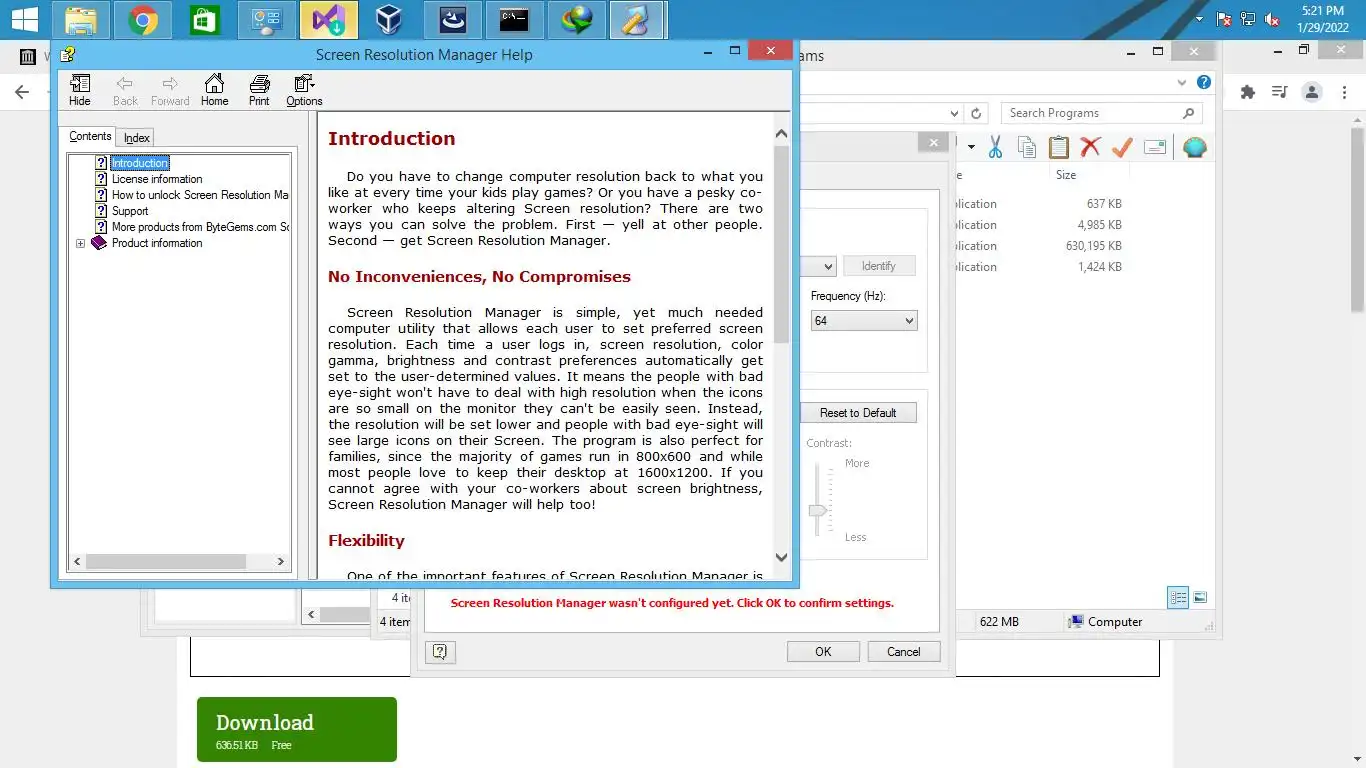Click the green Download button on webpage
This screenshot has height=768, width=1366.
(297, 730)
